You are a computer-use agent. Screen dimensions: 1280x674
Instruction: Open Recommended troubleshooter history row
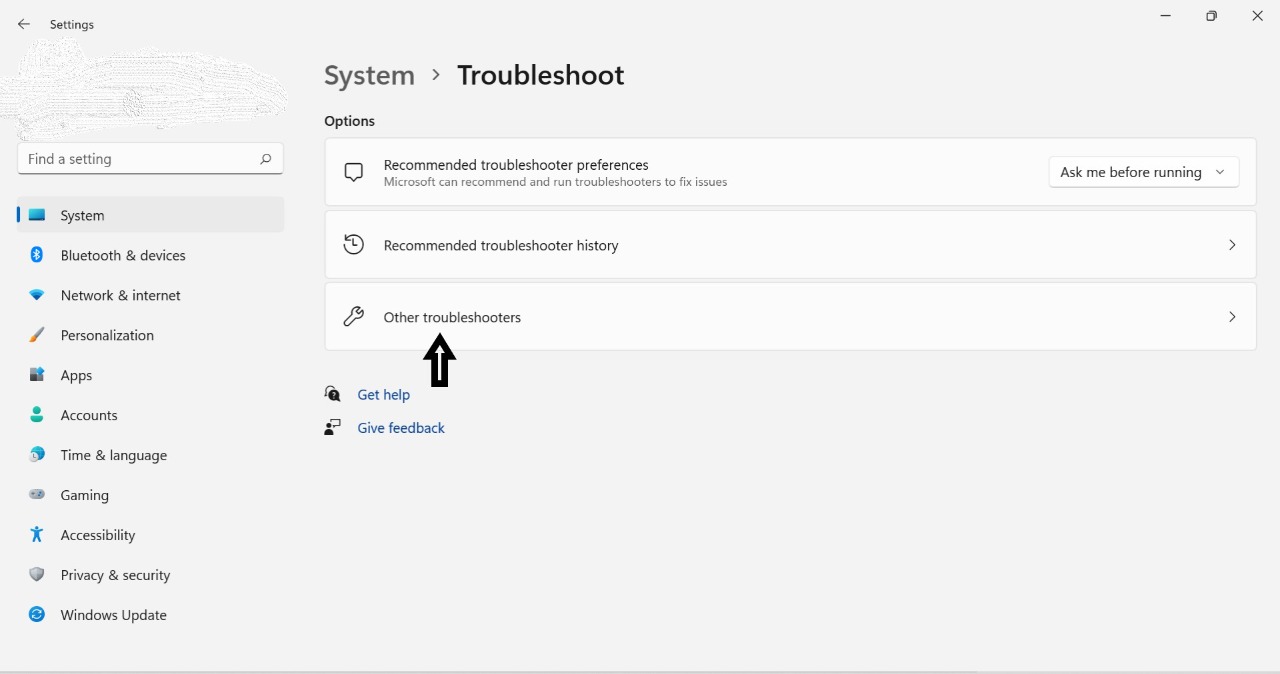790,245
